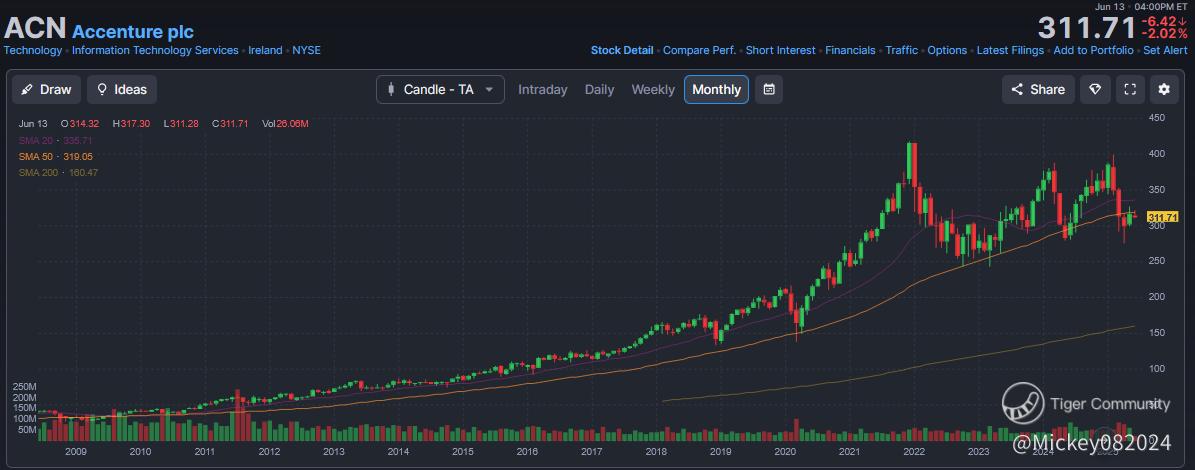Viewport: 1195px width, 470px height.
Task: Toggle the SMA 200 indicator label
Action: (x=58, y=173)
